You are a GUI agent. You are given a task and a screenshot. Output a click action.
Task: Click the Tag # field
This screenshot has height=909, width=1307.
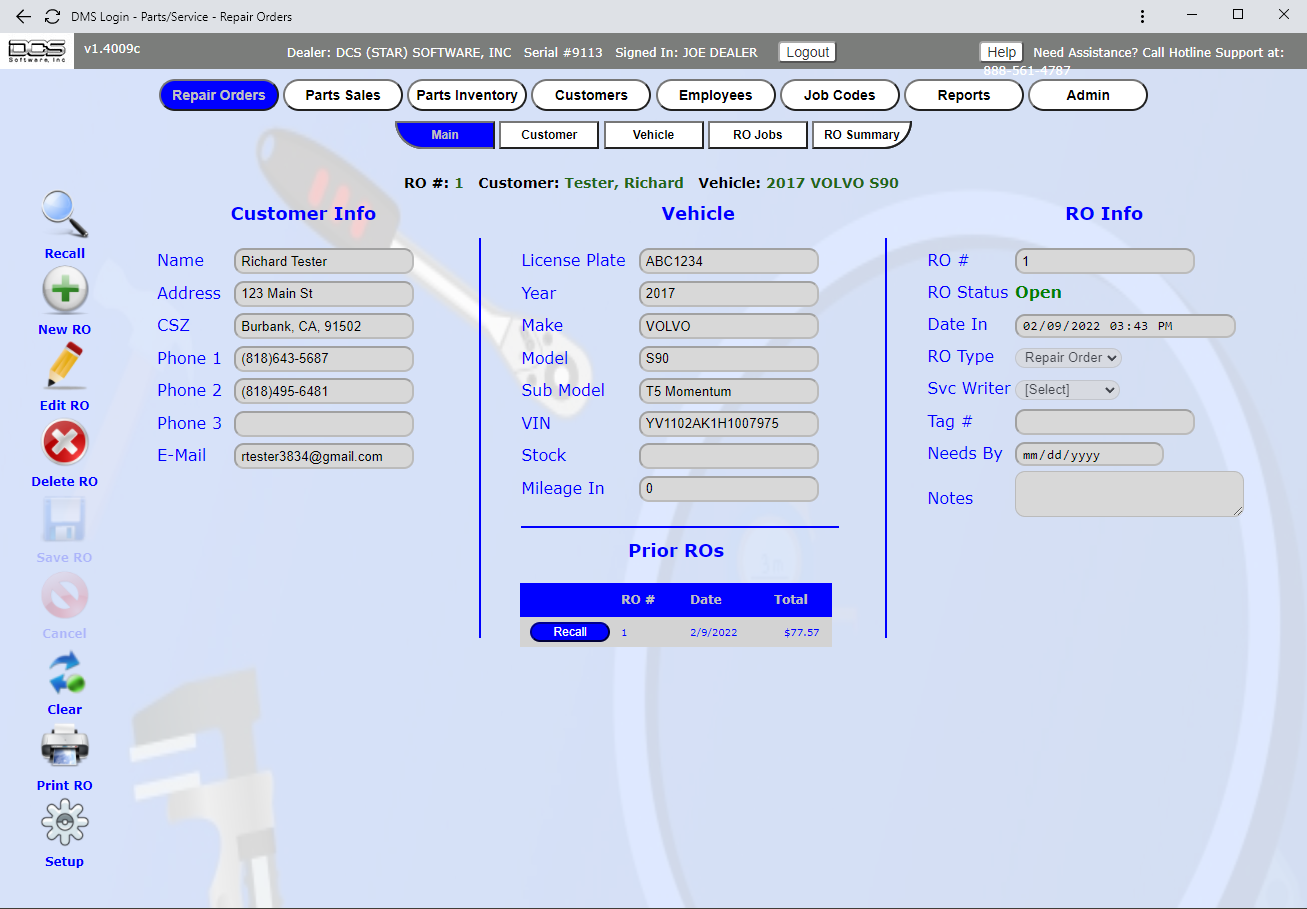point(1105,422)
